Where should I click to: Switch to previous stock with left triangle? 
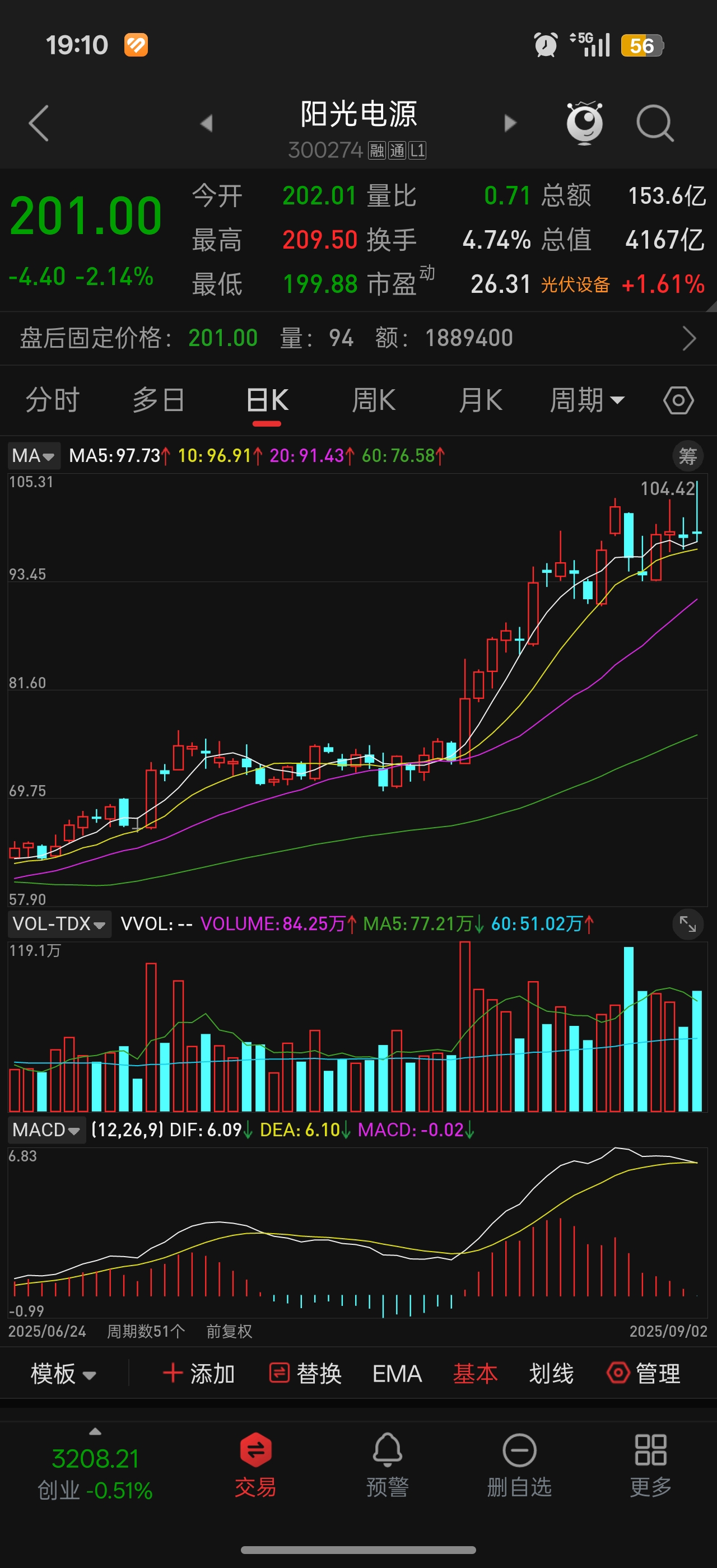207,123
